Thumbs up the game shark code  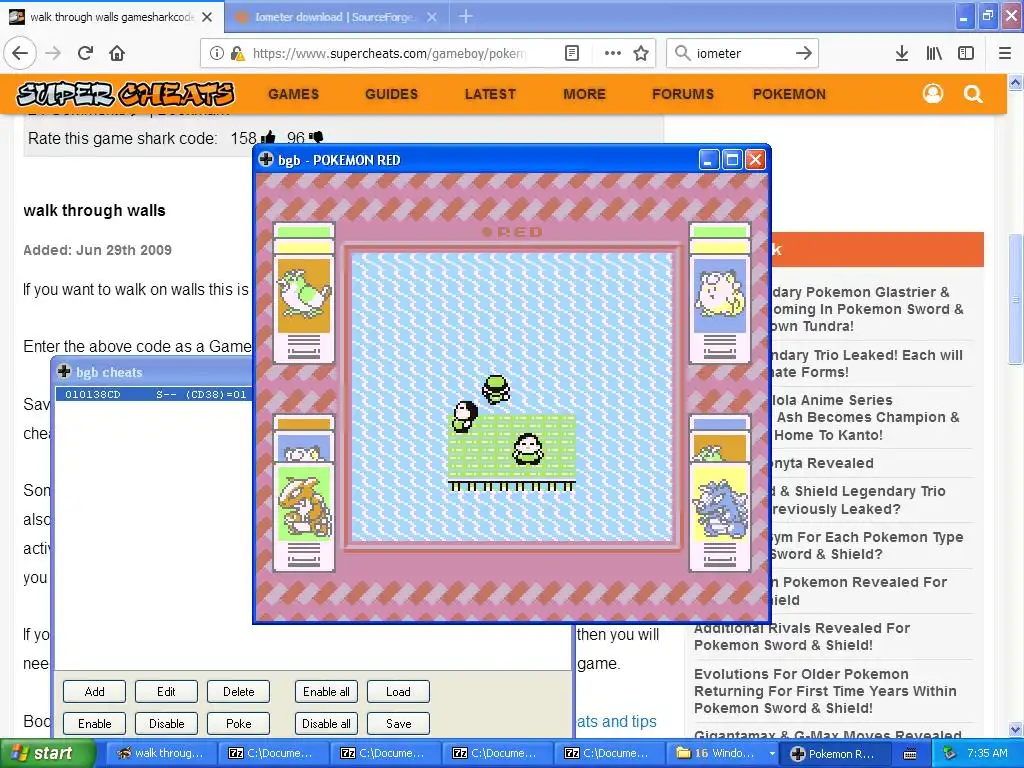[268, 138]
